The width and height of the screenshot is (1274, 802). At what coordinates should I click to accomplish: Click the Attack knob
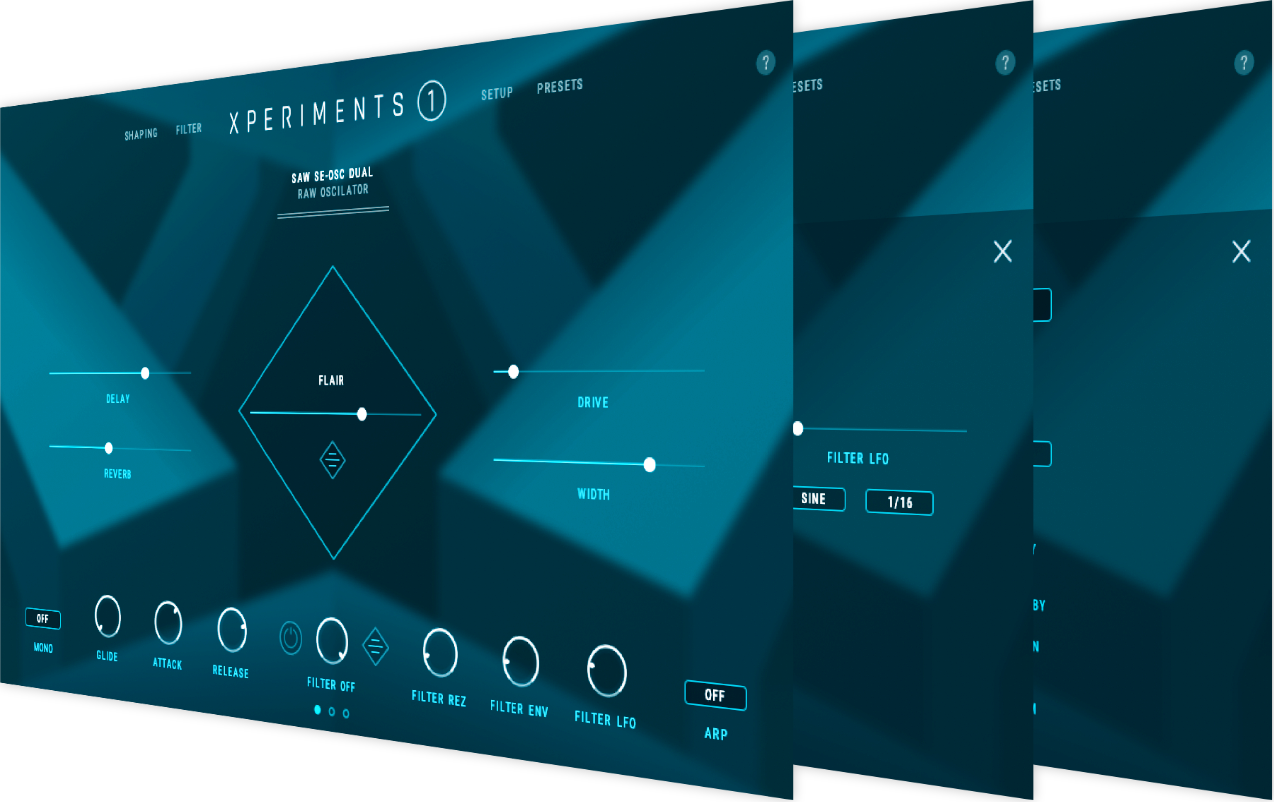click(168, 622)
